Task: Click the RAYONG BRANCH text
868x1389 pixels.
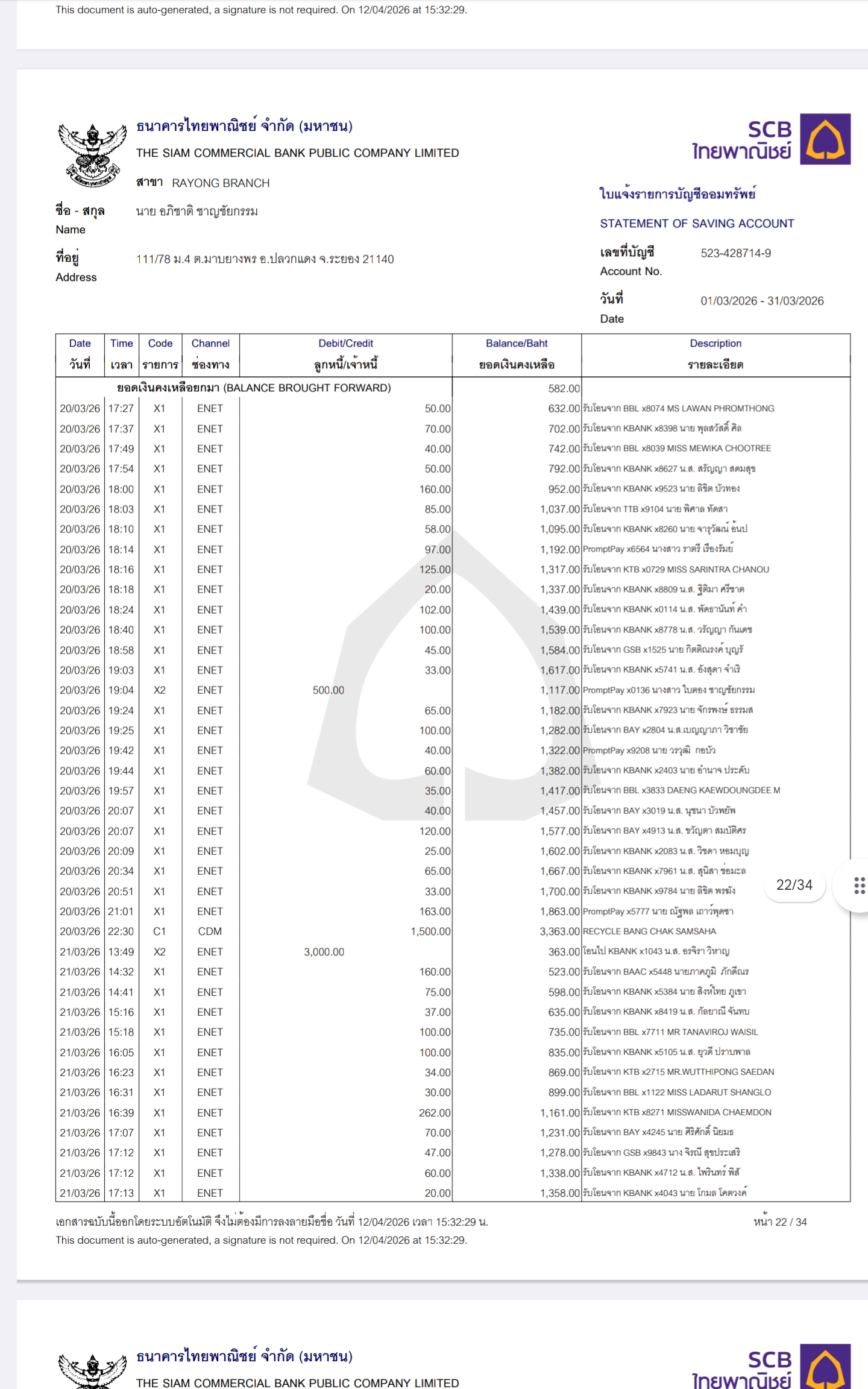Action: 221,183
